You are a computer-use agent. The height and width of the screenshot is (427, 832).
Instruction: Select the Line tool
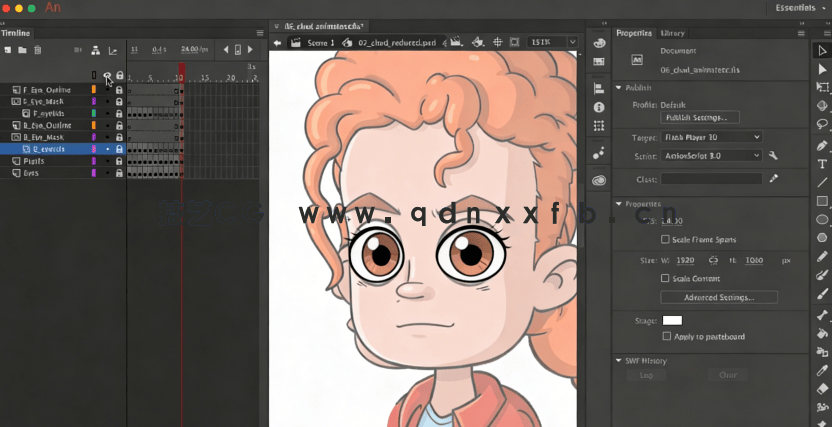[x=822, y=182]
